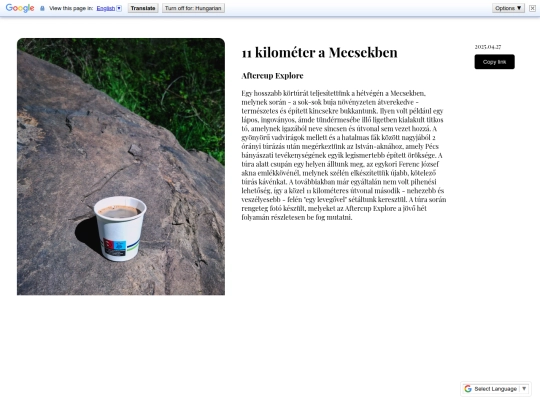Expand the language dropdown arrow beside English
This screenshot has width=540, height=405.
point(119,8)
